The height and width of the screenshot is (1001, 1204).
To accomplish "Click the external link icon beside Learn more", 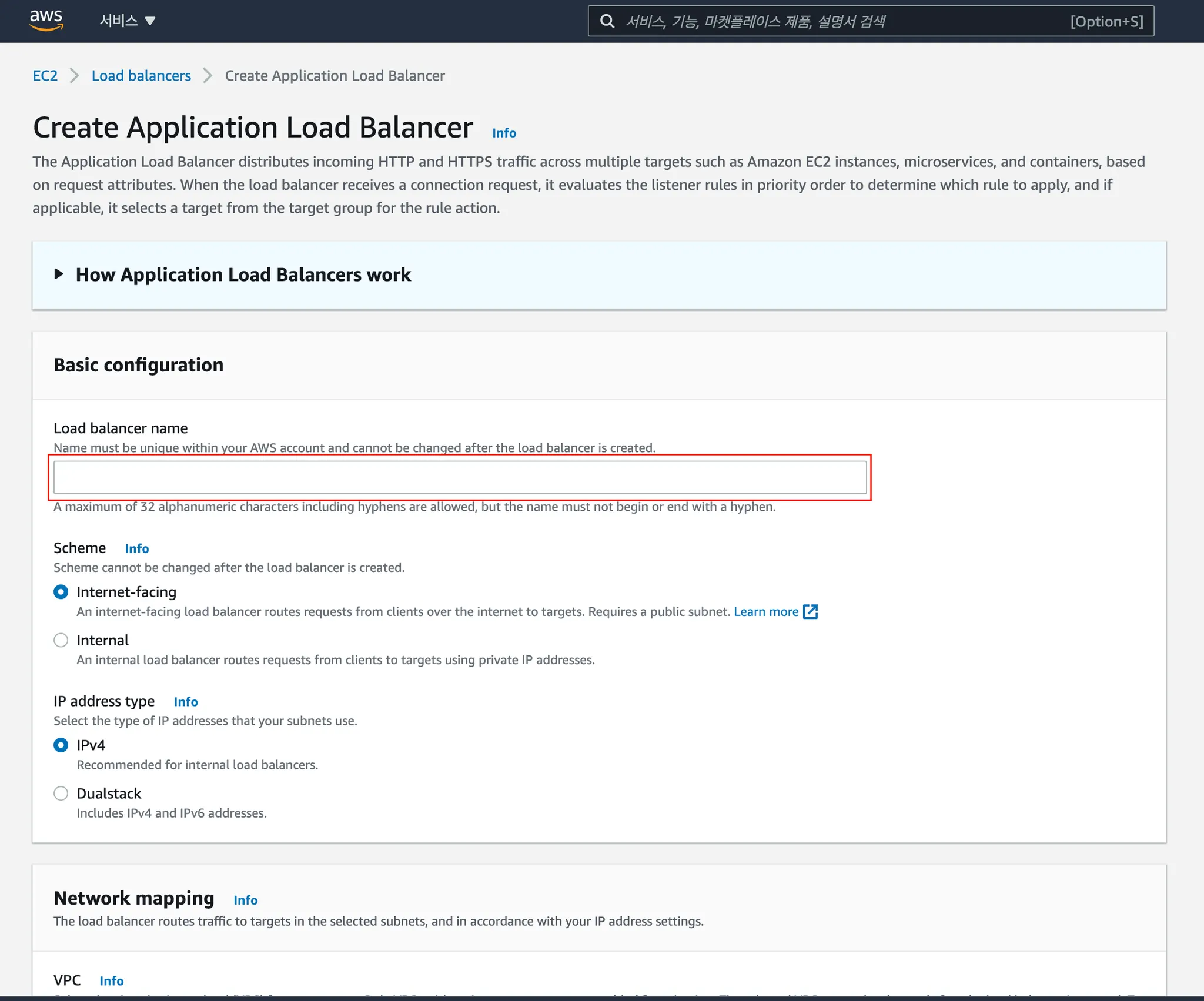I will coord(811,611).
